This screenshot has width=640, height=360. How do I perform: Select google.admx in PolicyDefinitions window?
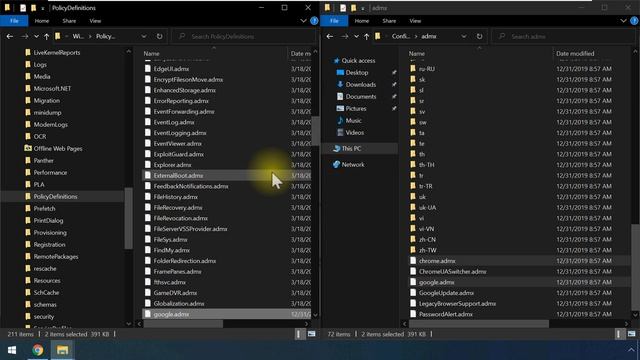(x=171, y=314)
